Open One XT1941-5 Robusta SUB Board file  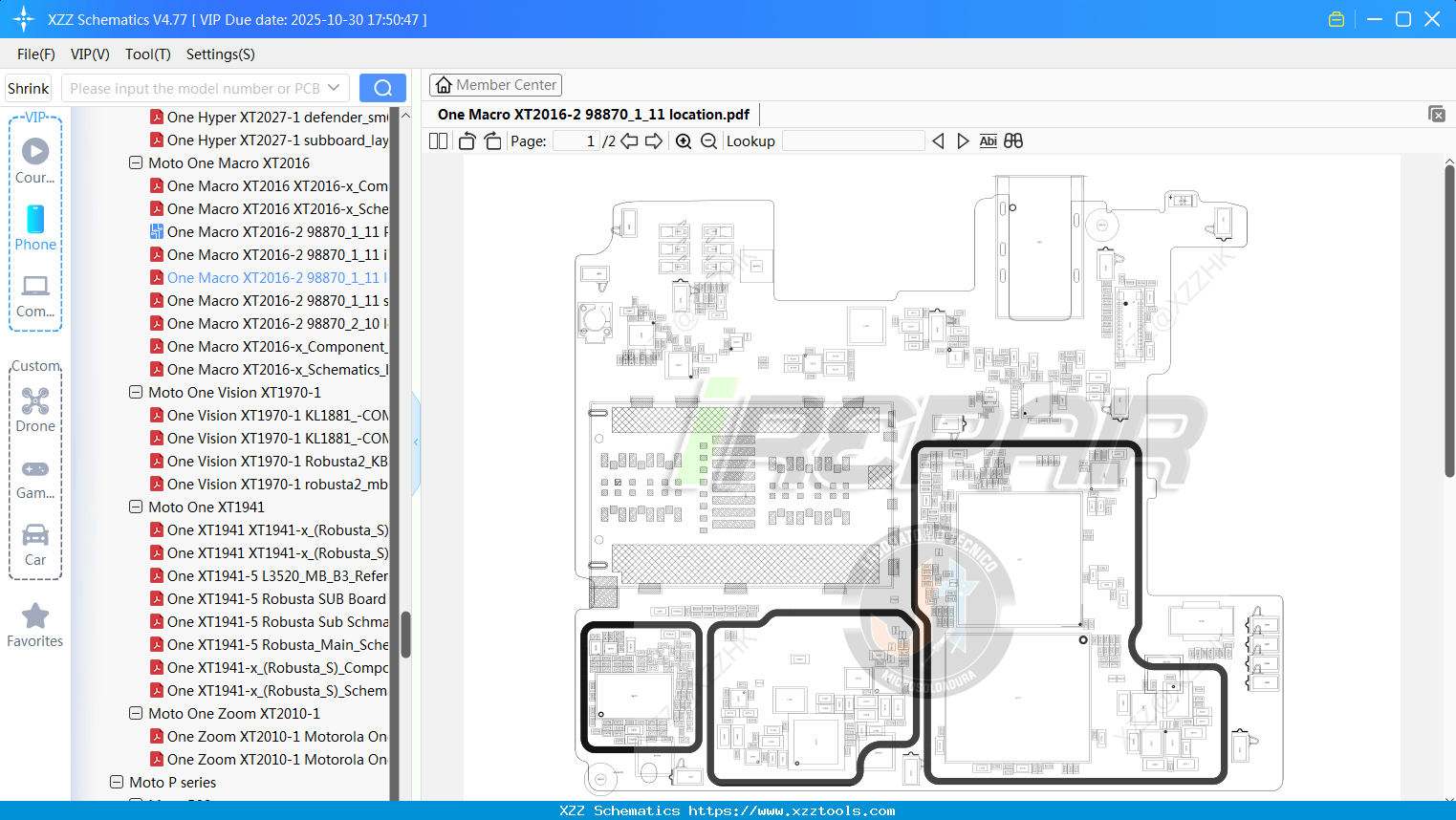[x=269, y=598]
